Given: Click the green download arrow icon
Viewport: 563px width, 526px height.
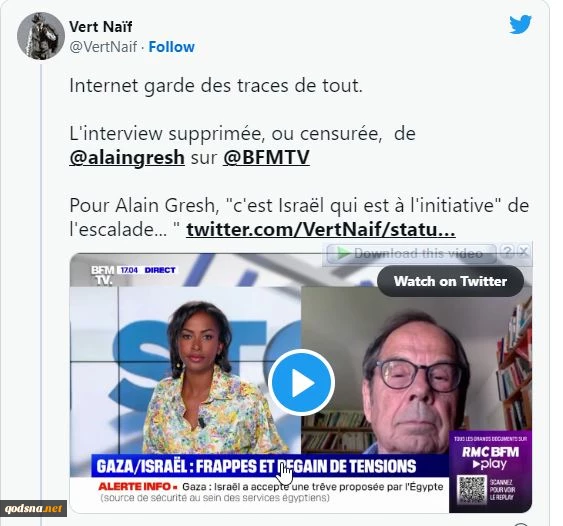Looking at the screenshot, I should (343, 253).
